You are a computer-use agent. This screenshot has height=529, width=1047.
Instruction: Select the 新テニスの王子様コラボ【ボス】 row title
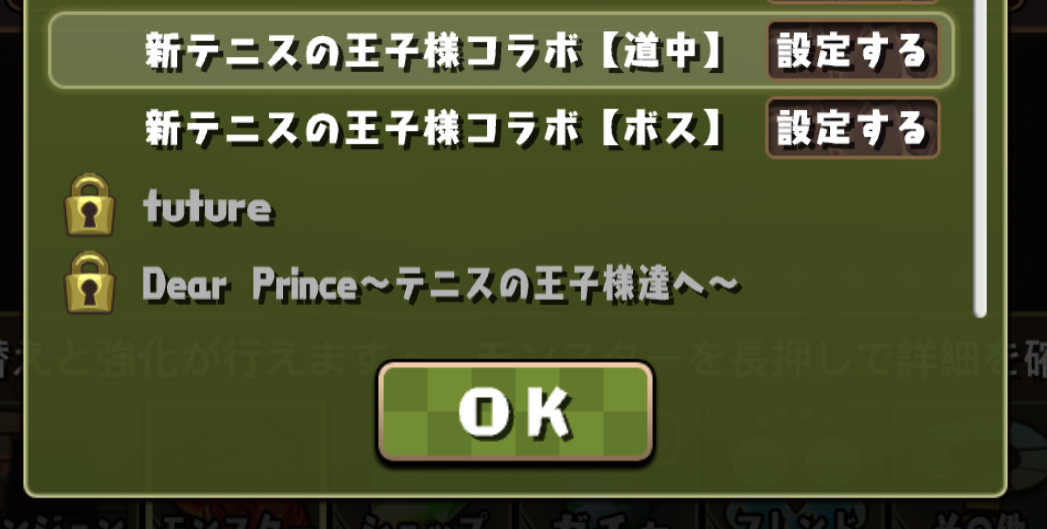tap(434, 128)
